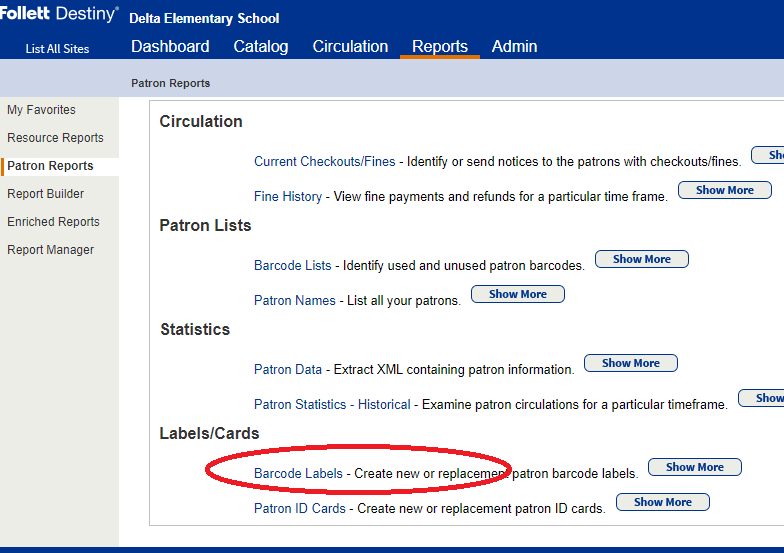The width and height of the screenshot is (784, 553).
Task: Open the Barcode Lists report link
Action: pyautogui.click(x=292, y=266)
